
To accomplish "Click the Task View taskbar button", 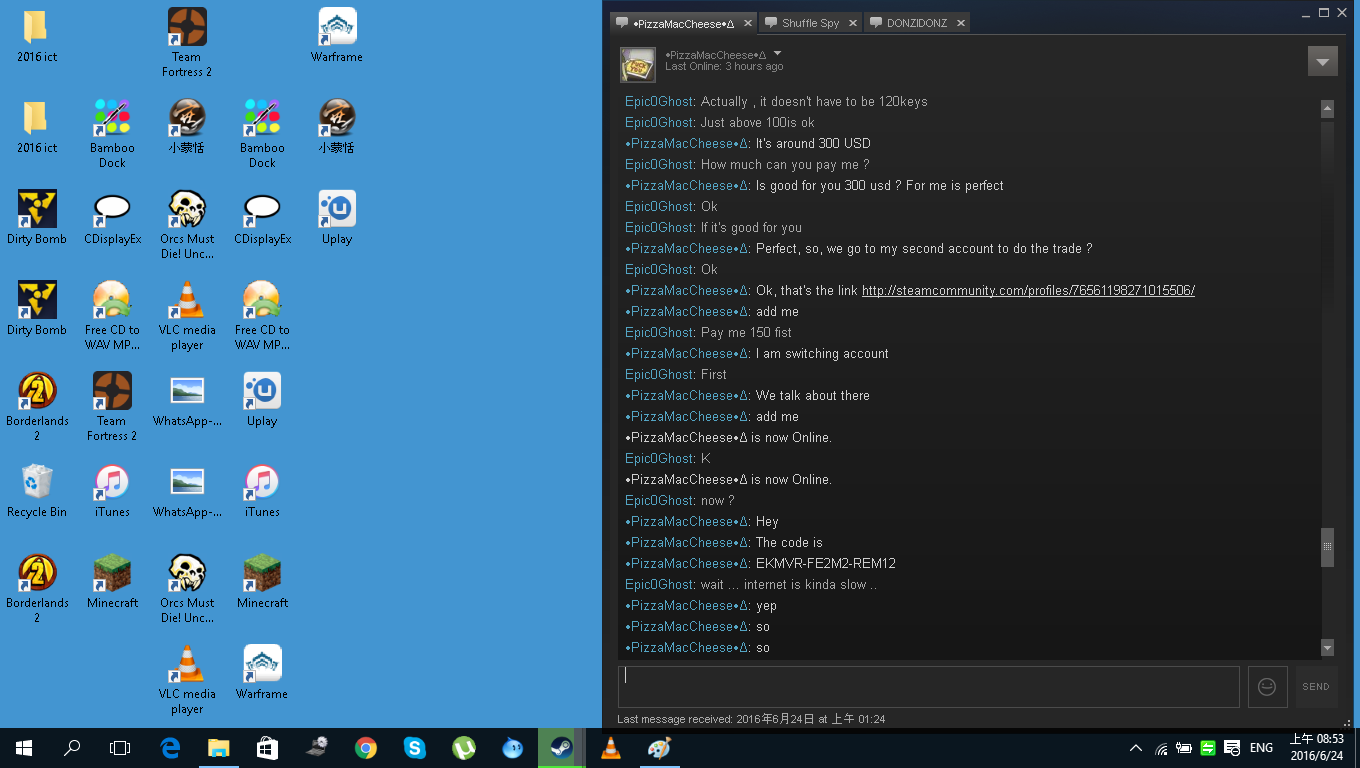I will 120,748.
